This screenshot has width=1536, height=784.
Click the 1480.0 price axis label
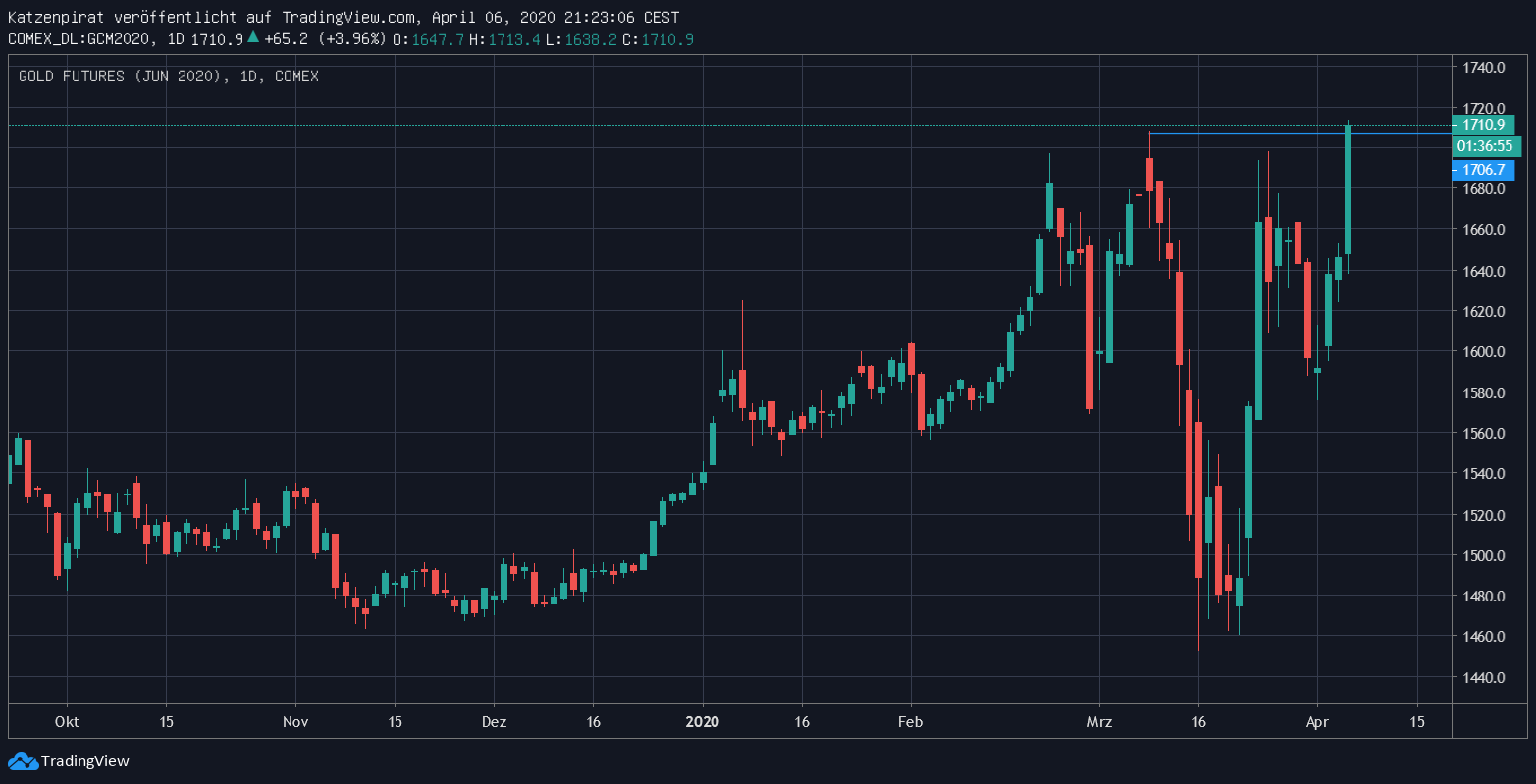point(1483,596)
